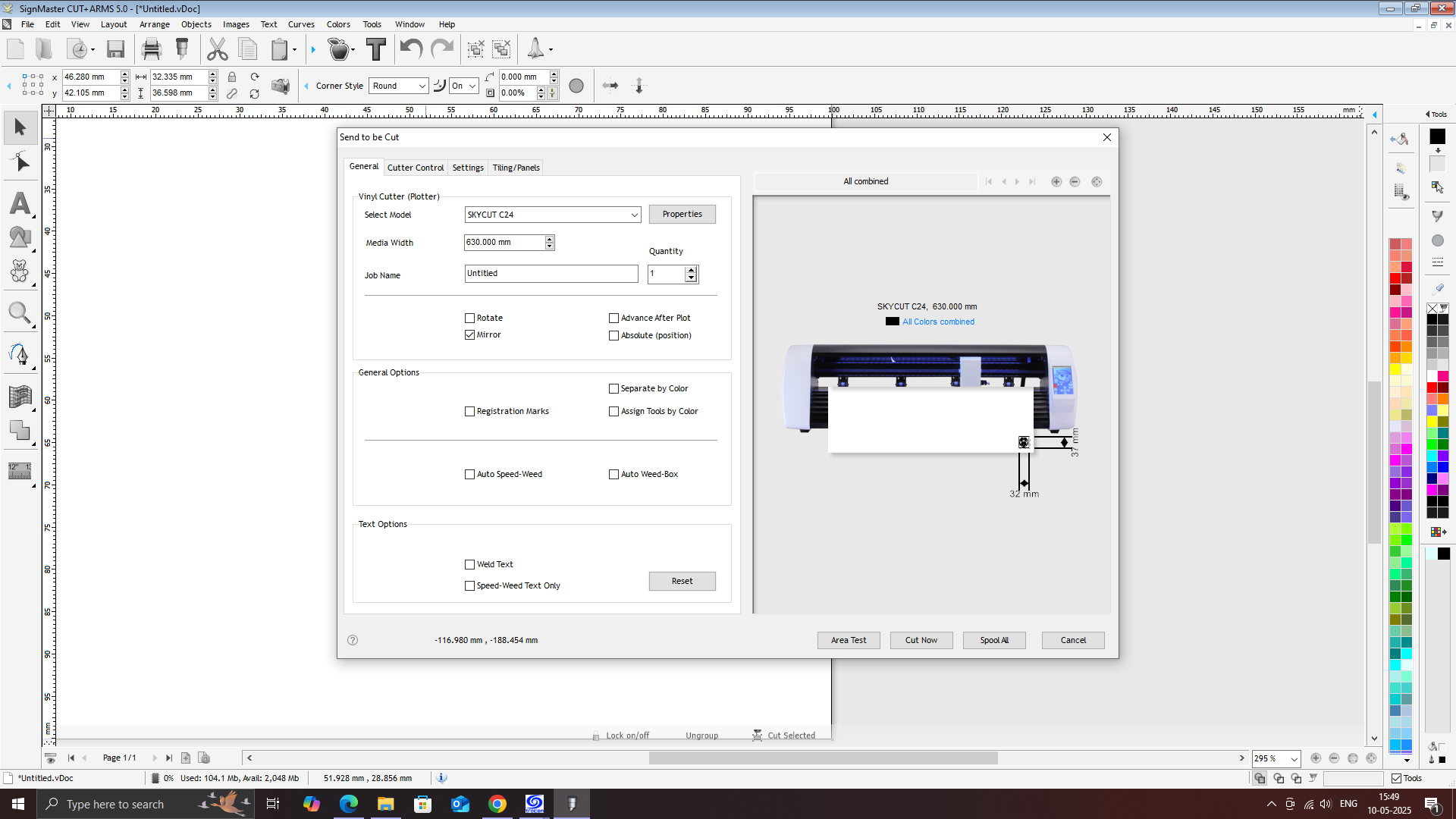Viewport: 1456px width, 819px height.
Task: Select the ruler measure tool
Action: tap(20, 471)
